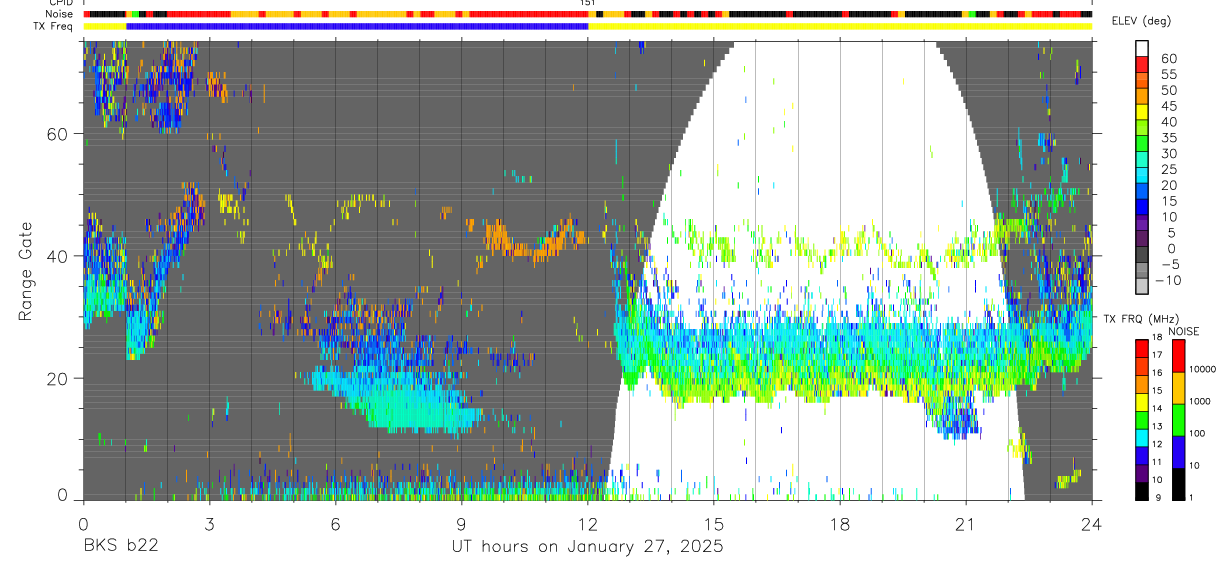
Task: Select green swatch in NOISE colorbar
Action: pos(1178,420)
